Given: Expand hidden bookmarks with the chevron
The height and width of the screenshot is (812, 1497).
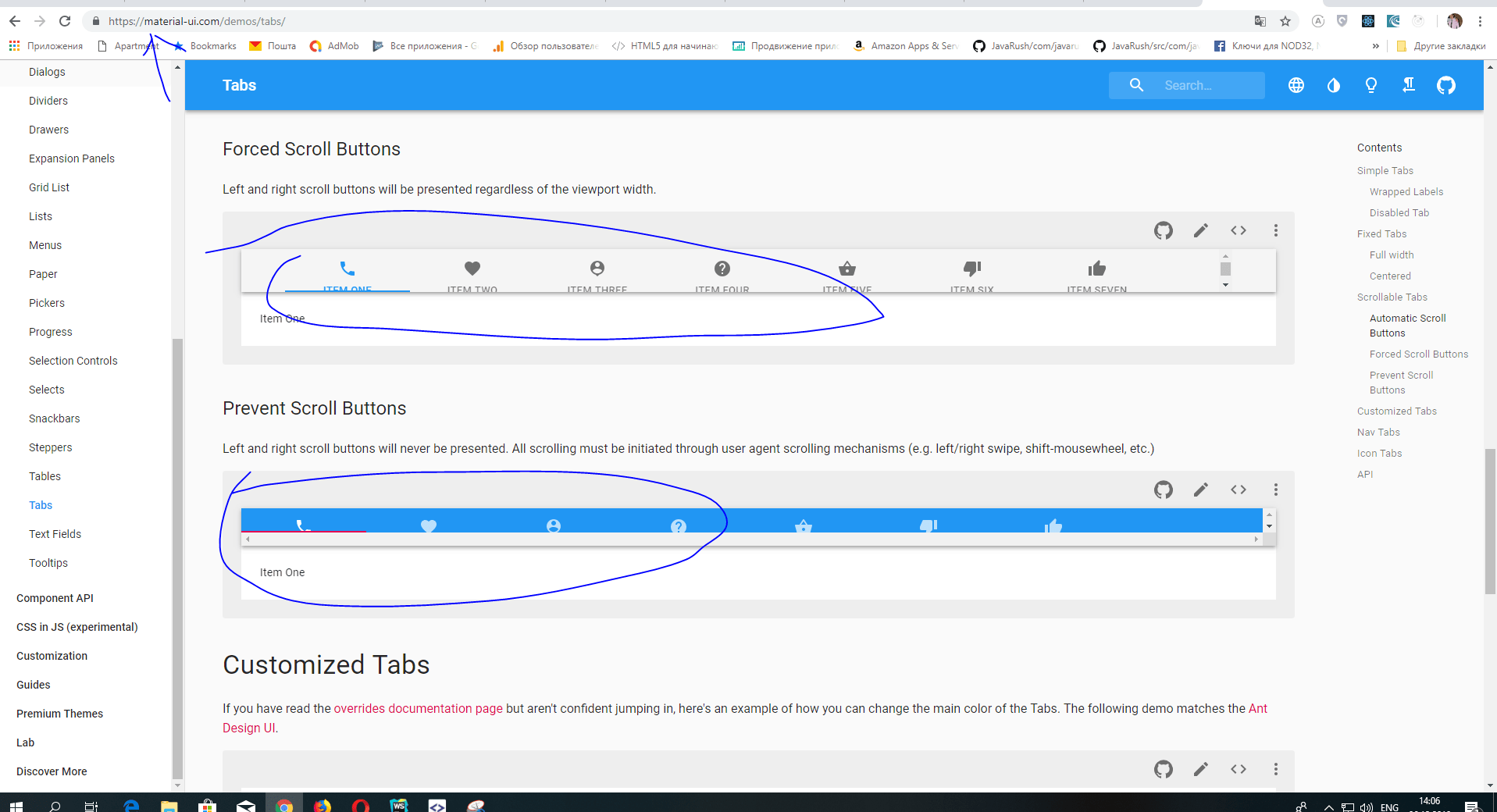Looking at the screenshot, I should 1375,46.
